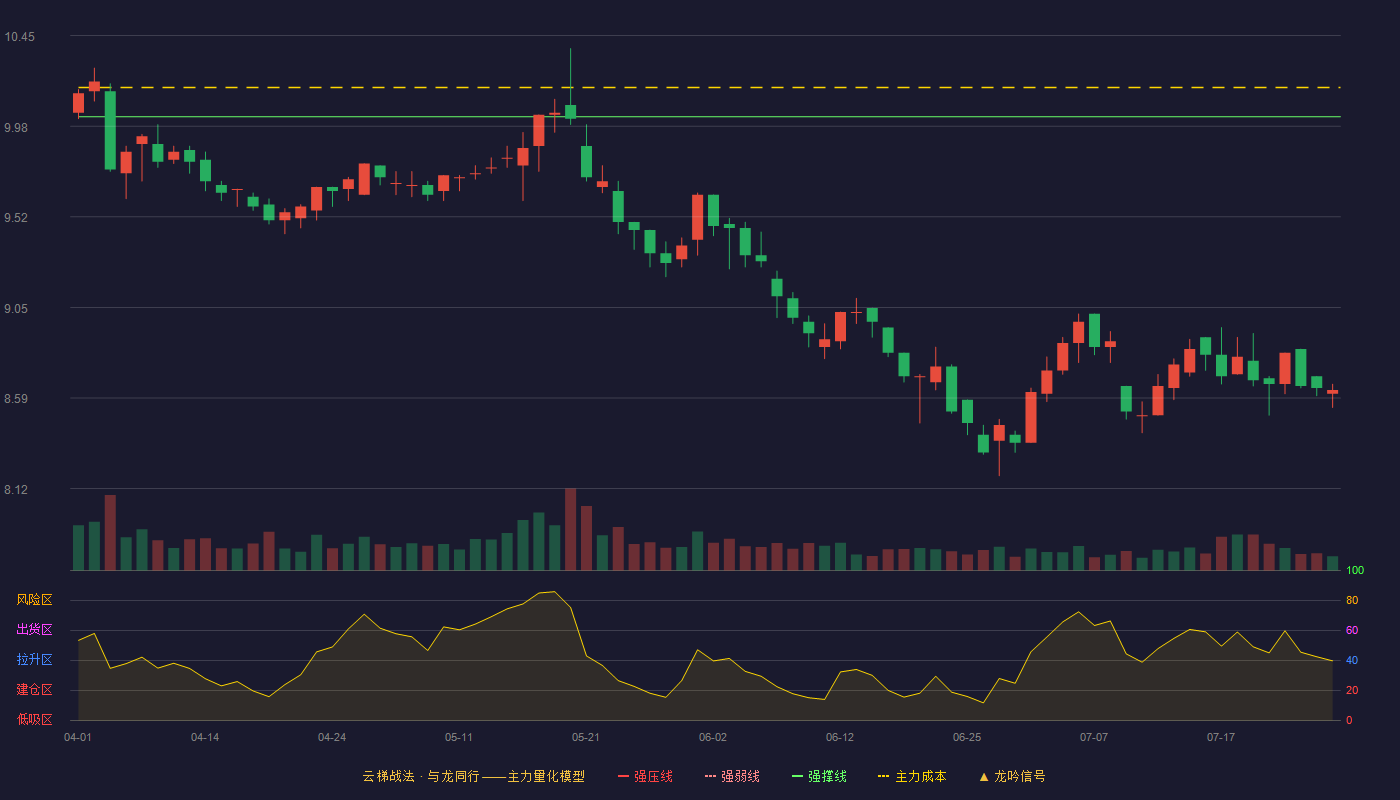Click the 04-24 date label
The image size is (1400, 800).
[x=332, y=737]
